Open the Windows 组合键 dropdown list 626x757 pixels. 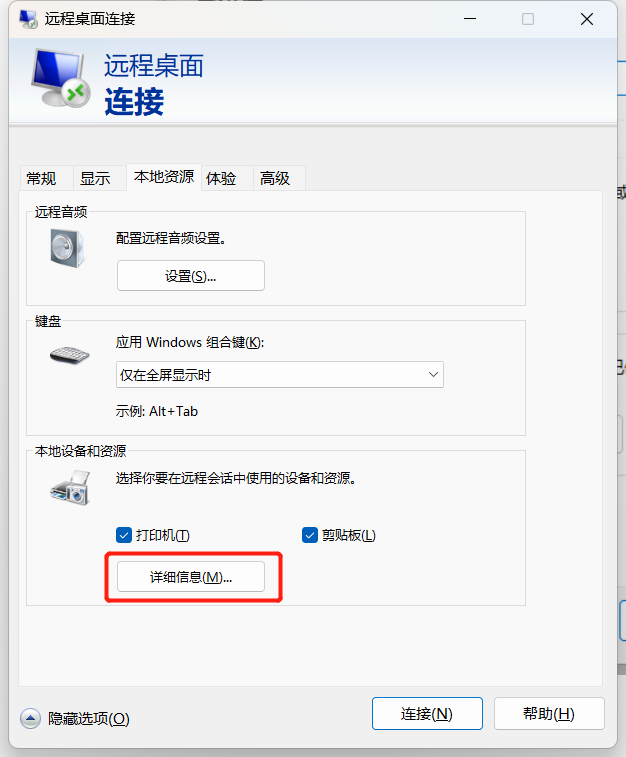279,375
